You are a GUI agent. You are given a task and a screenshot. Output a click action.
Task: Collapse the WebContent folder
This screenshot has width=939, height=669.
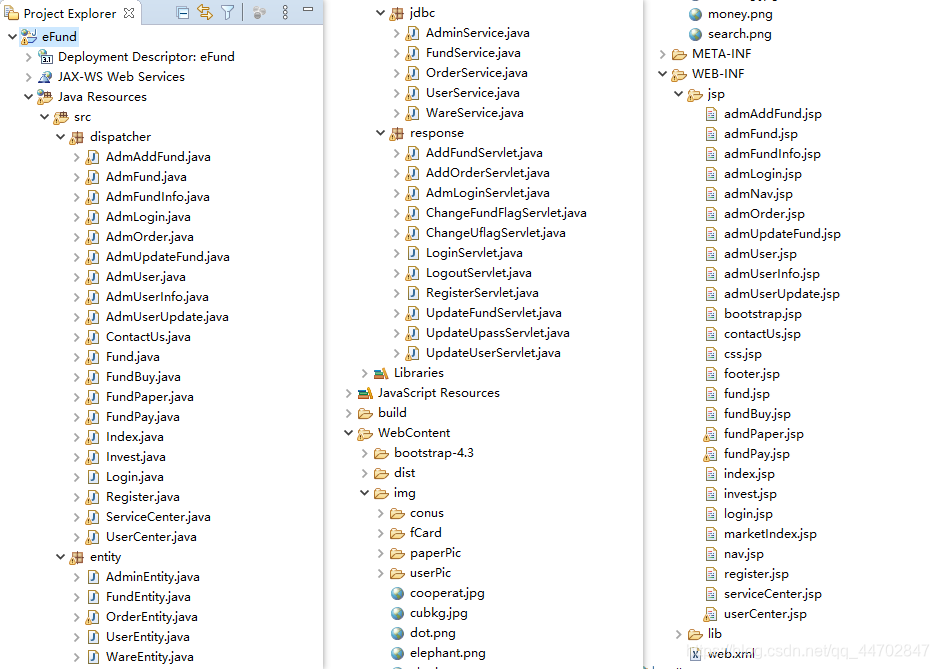pyautogui.click(x=348, y=433)
